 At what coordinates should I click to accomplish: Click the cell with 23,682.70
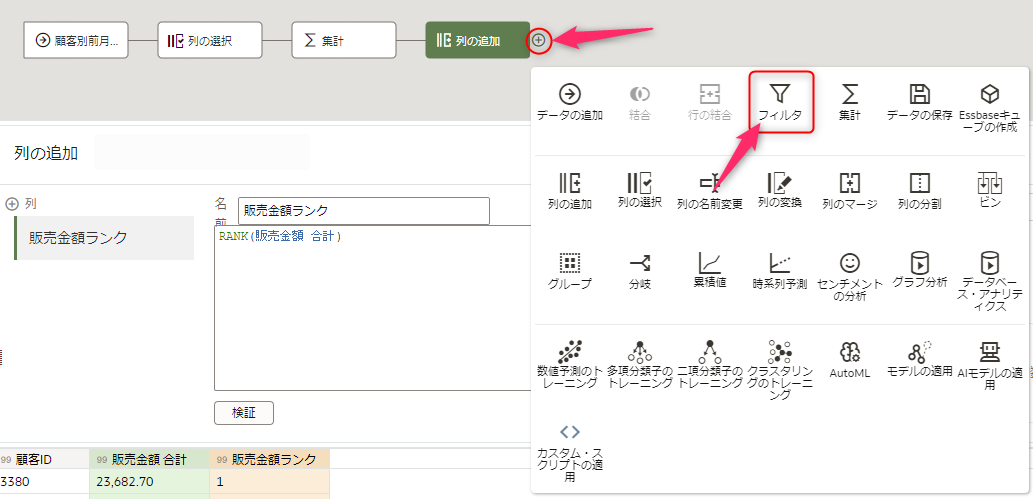(x=150, y=482)
